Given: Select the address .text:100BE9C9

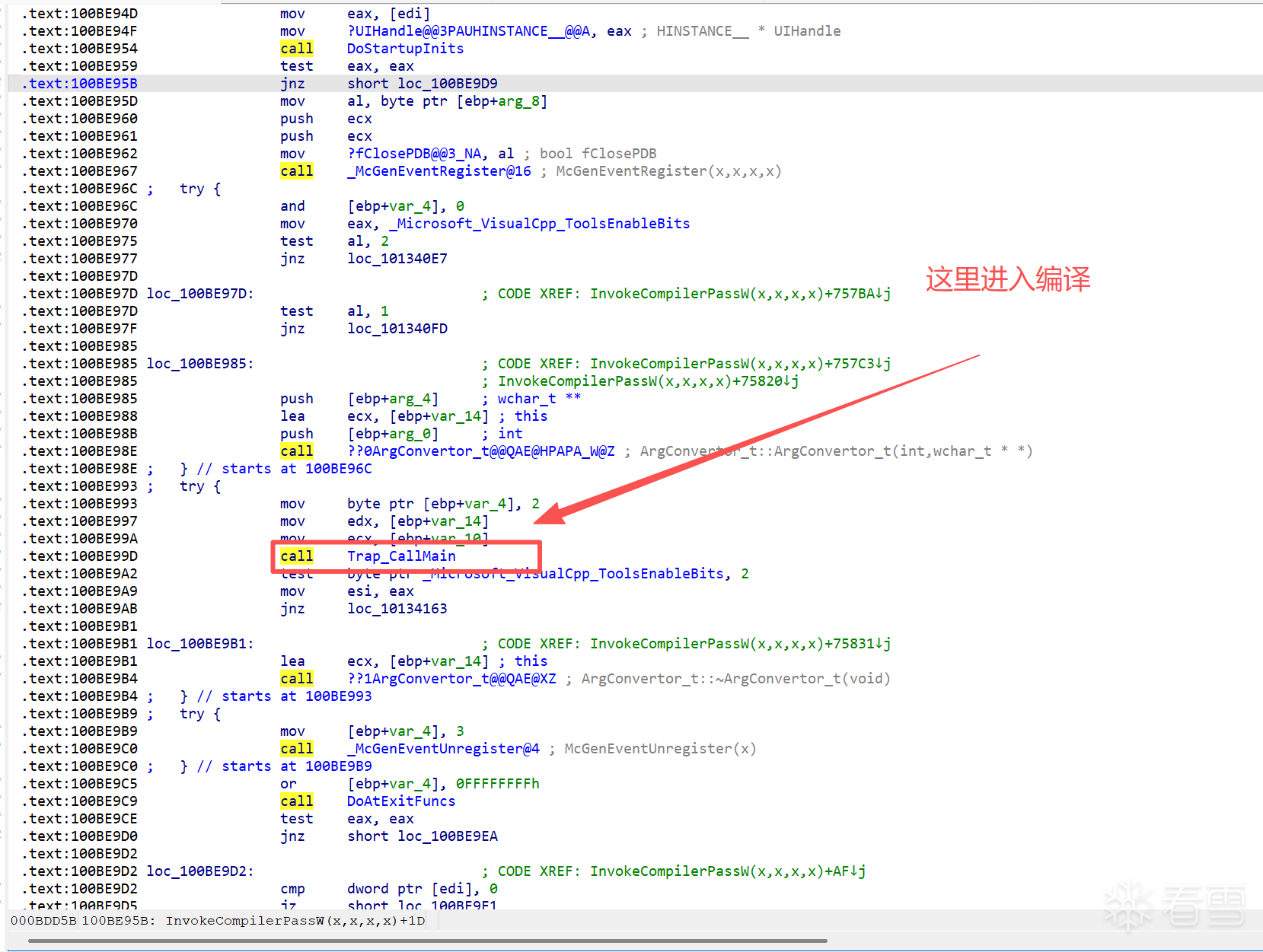Looking at the screenshot, I should click(80, 801).
